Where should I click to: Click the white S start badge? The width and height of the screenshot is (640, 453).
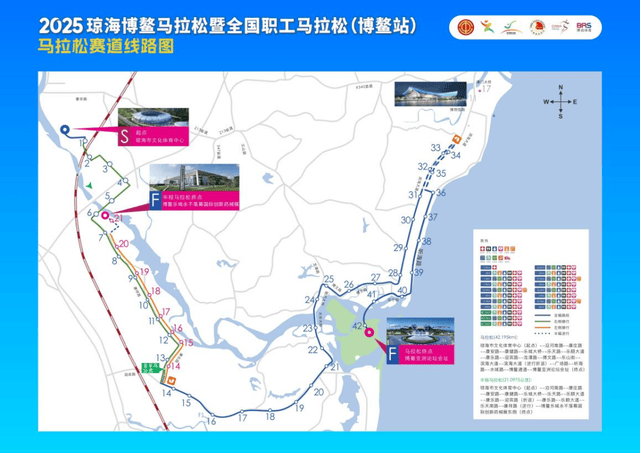pos(124,136)
